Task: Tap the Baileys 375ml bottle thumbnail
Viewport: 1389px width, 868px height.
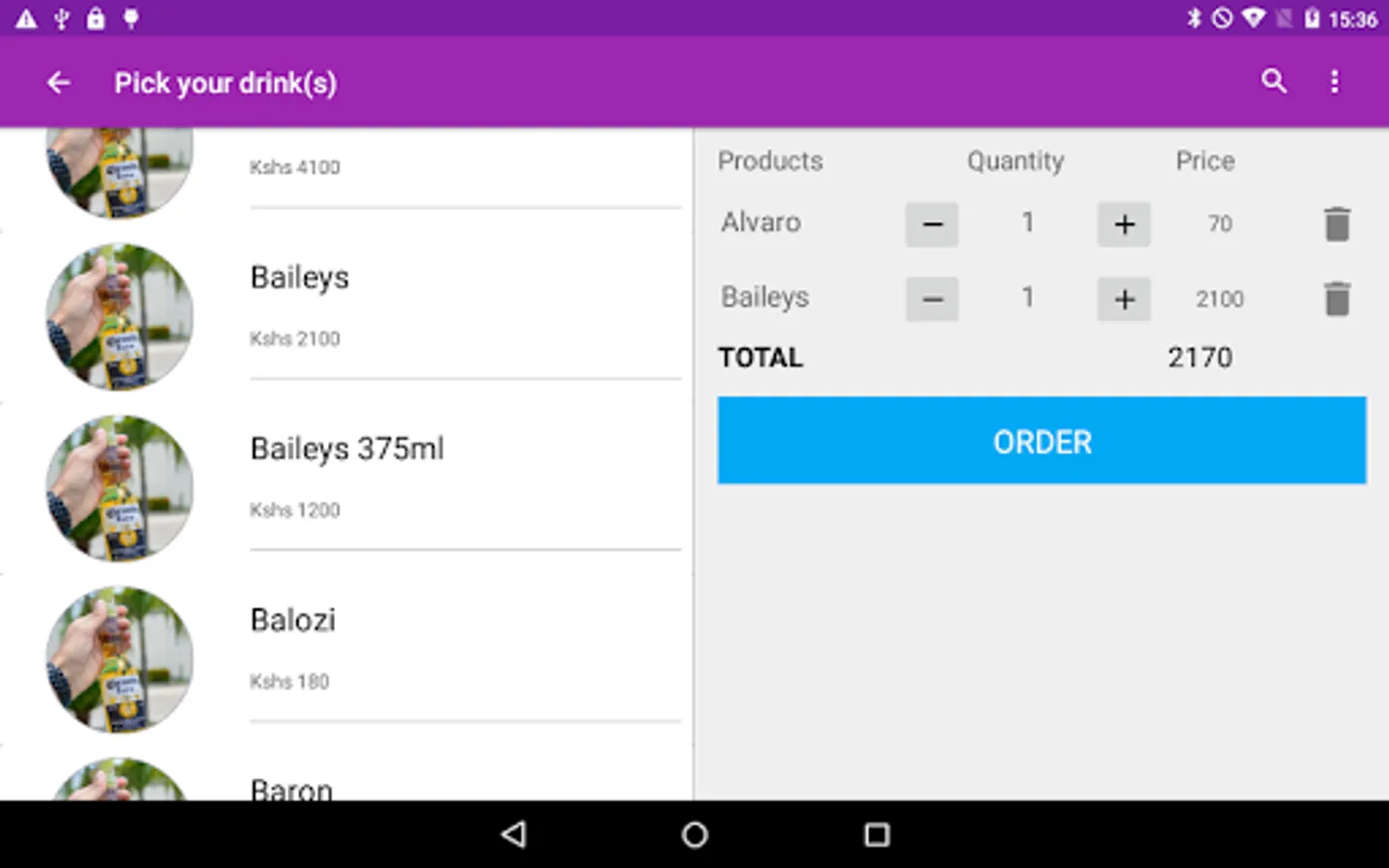Action: click(x=120, y=489)
